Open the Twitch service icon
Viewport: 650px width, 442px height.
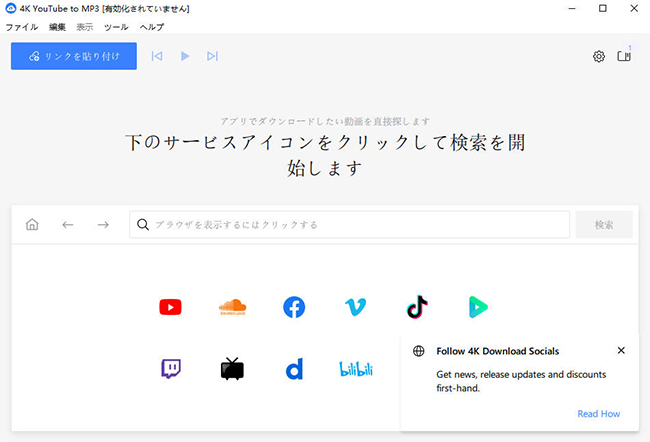[171, 369]
